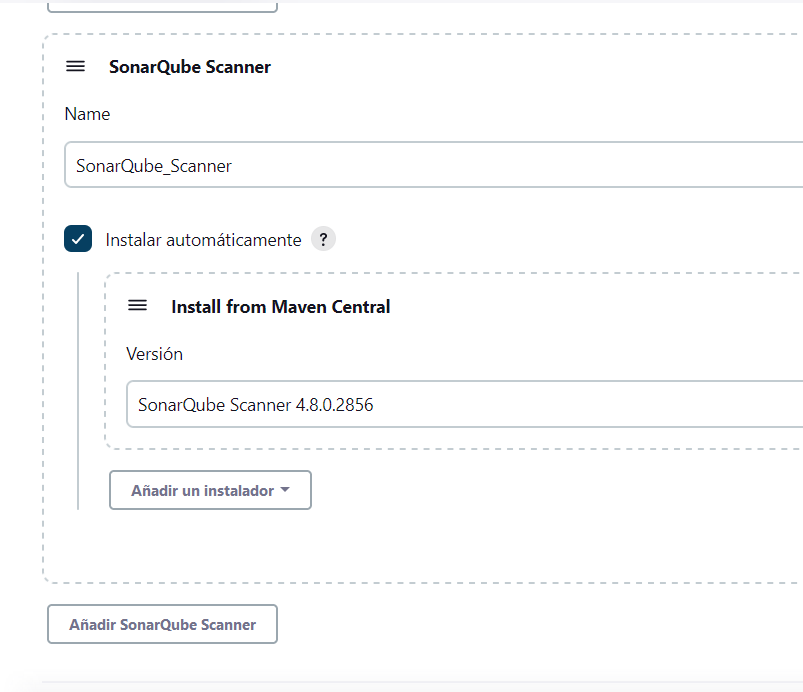Click the partially visible button at top
This screenshot has width=803, height=692.
click(162, 6)
